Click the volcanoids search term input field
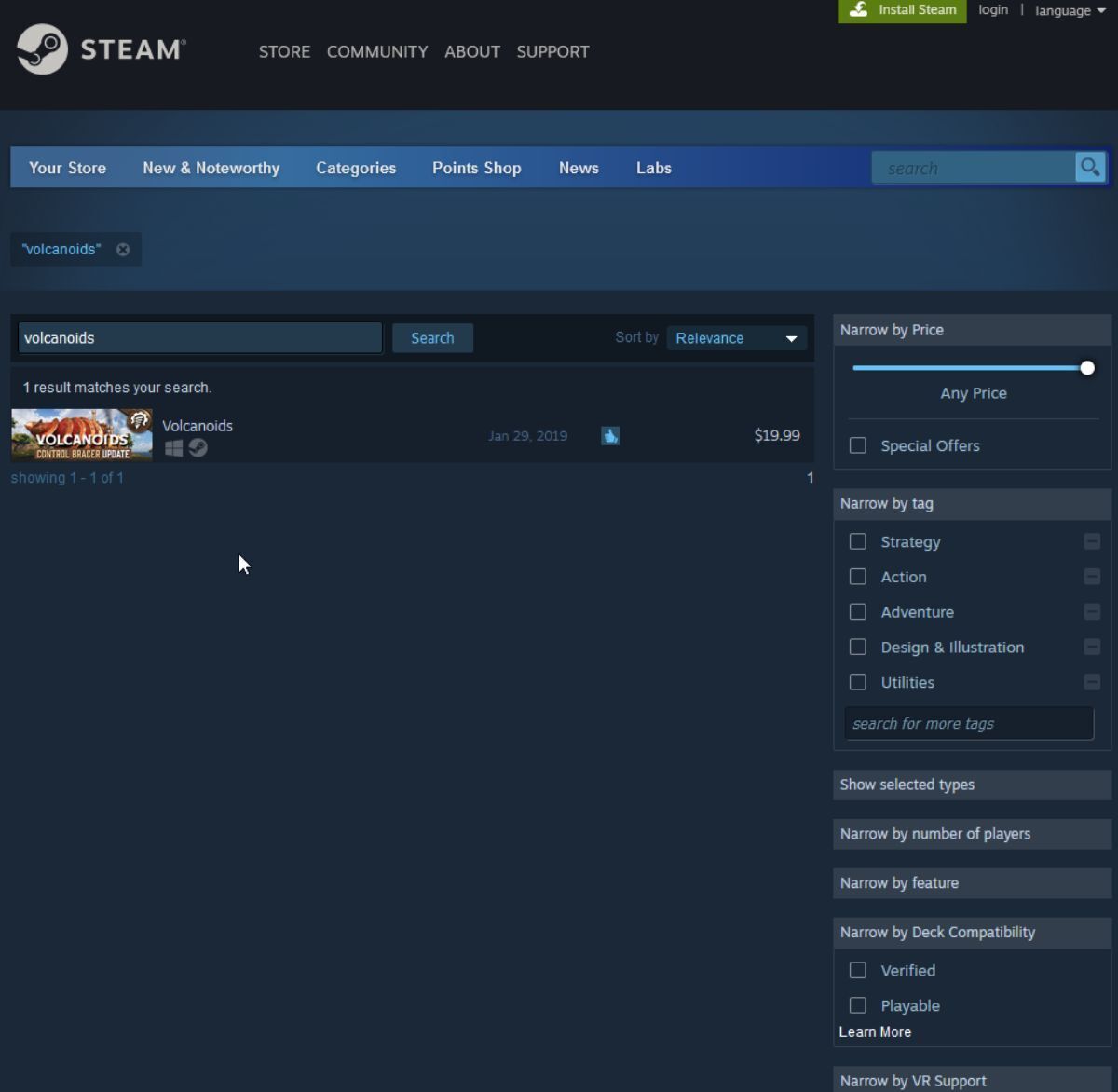The height and width of the screenshot is (1092, 1118). pyautogui.click(x=200, y=338)
